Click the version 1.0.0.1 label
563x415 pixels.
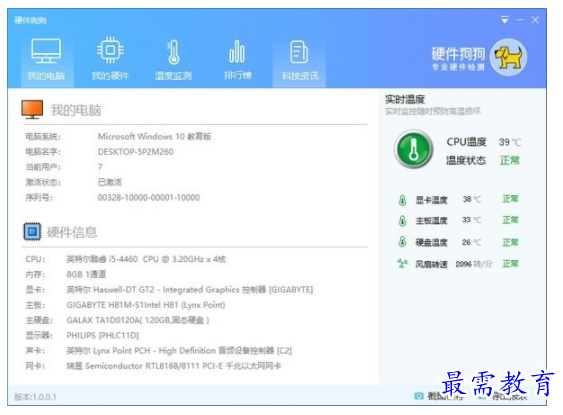coord(36,397)
